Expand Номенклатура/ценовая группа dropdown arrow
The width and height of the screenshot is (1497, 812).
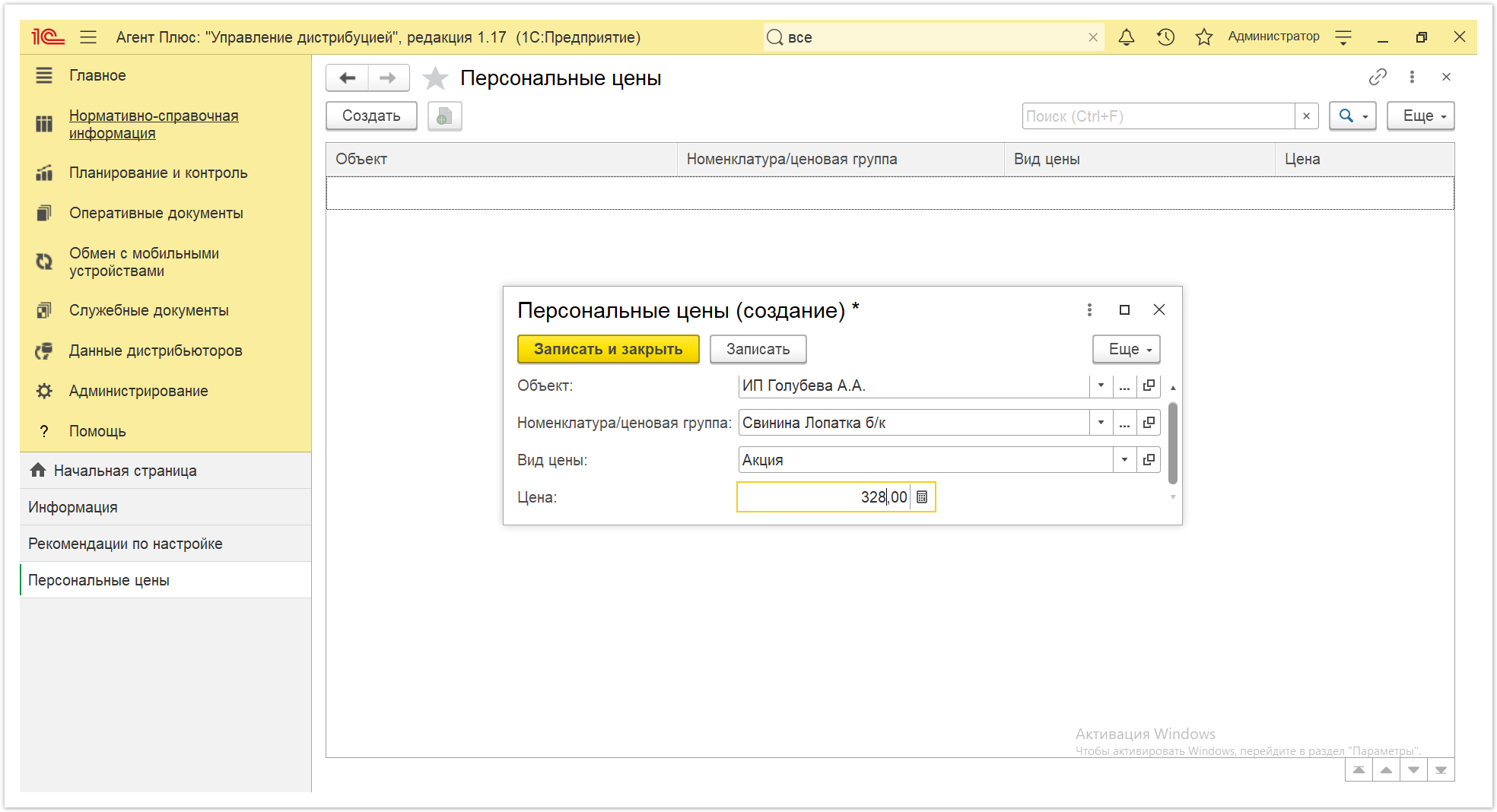coord(1101,423)
